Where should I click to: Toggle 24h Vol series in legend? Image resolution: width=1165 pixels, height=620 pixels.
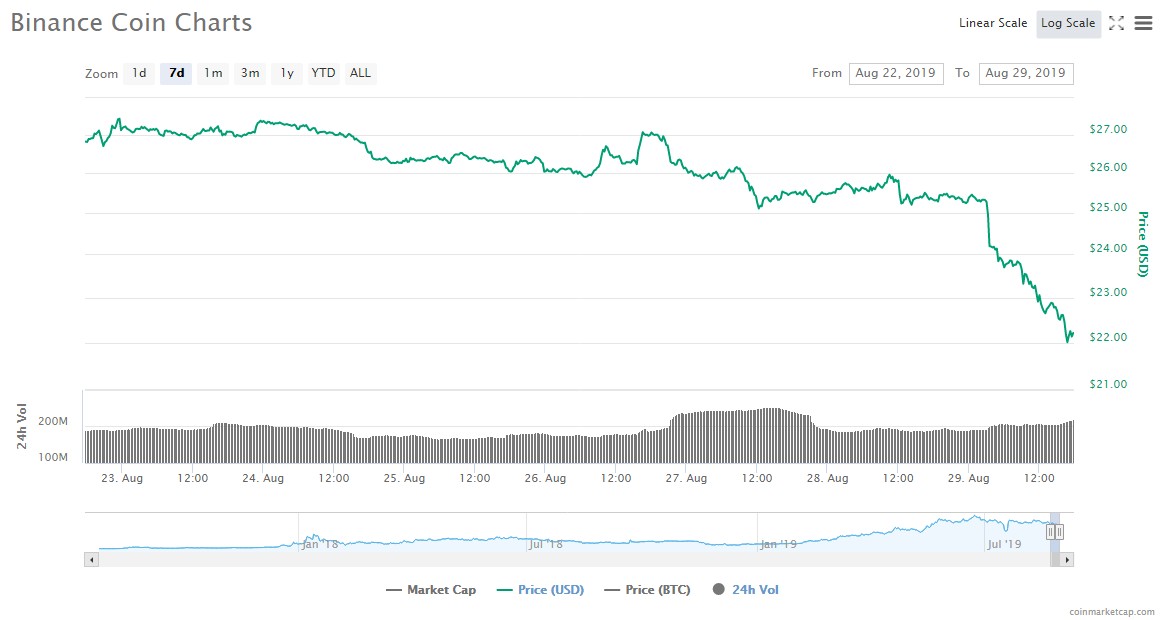[745, 590]
